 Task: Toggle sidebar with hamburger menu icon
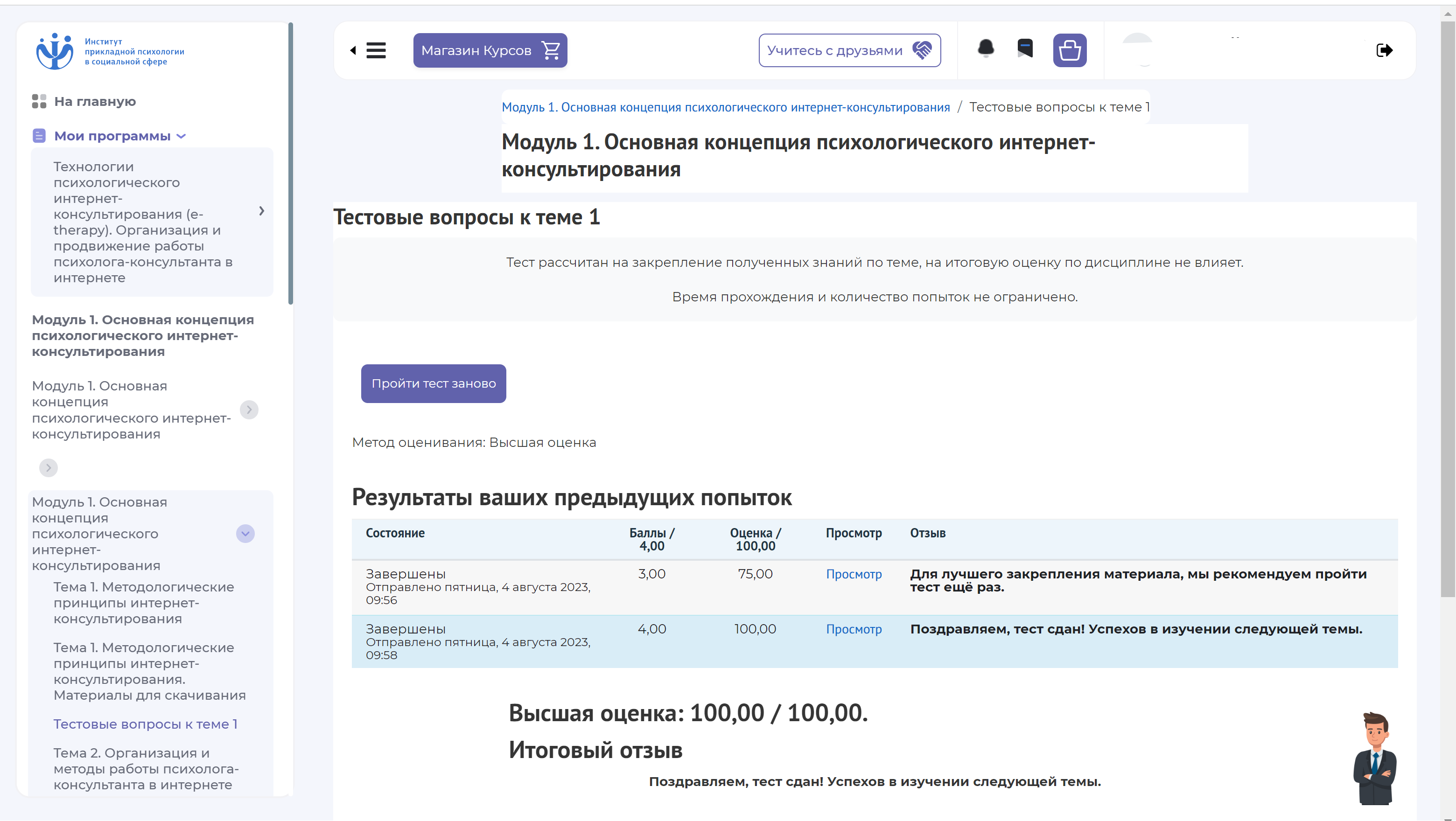coord(376,50)
